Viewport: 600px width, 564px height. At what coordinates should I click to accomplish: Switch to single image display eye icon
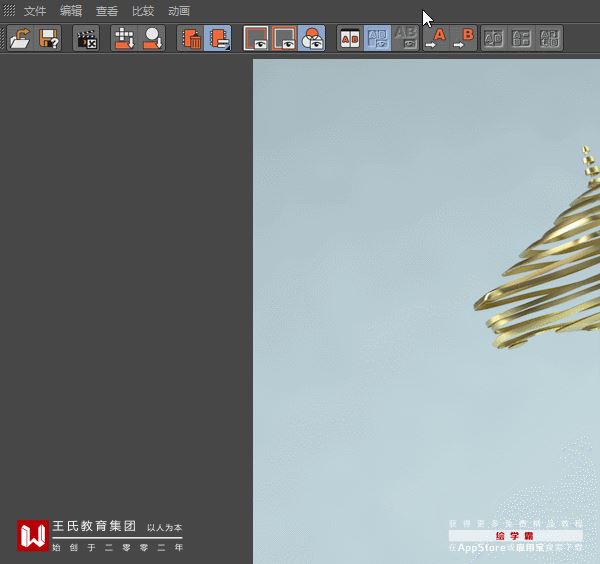click(x=256, y=38)
